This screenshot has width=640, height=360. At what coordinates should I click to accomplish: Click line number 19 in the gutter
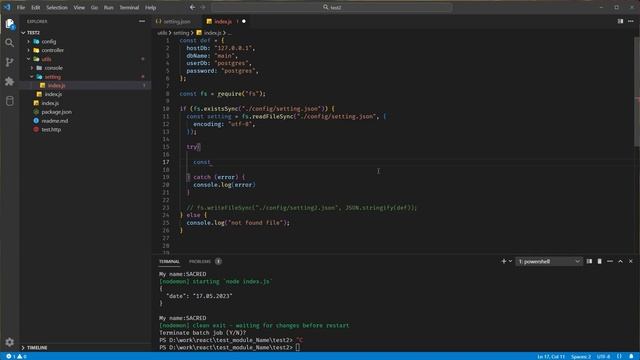click(x=166, y=177)
